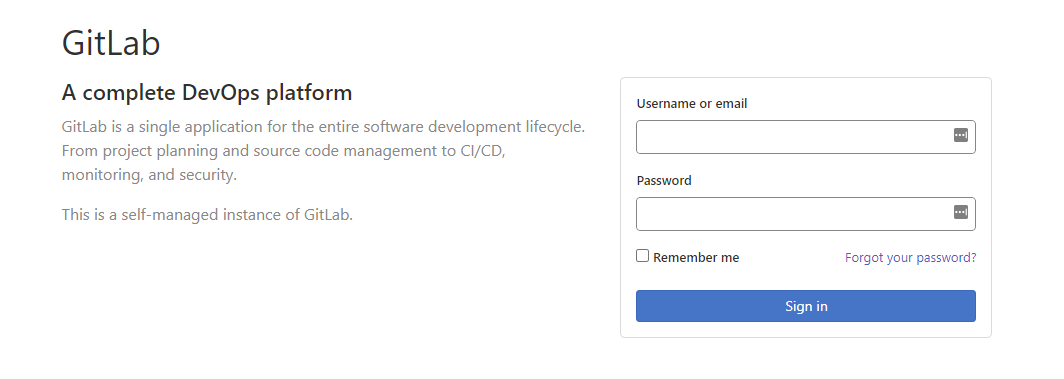This screenshot has width=1064, height=379.
Task: Focus the Password input field
Action: tap(806, 214)
